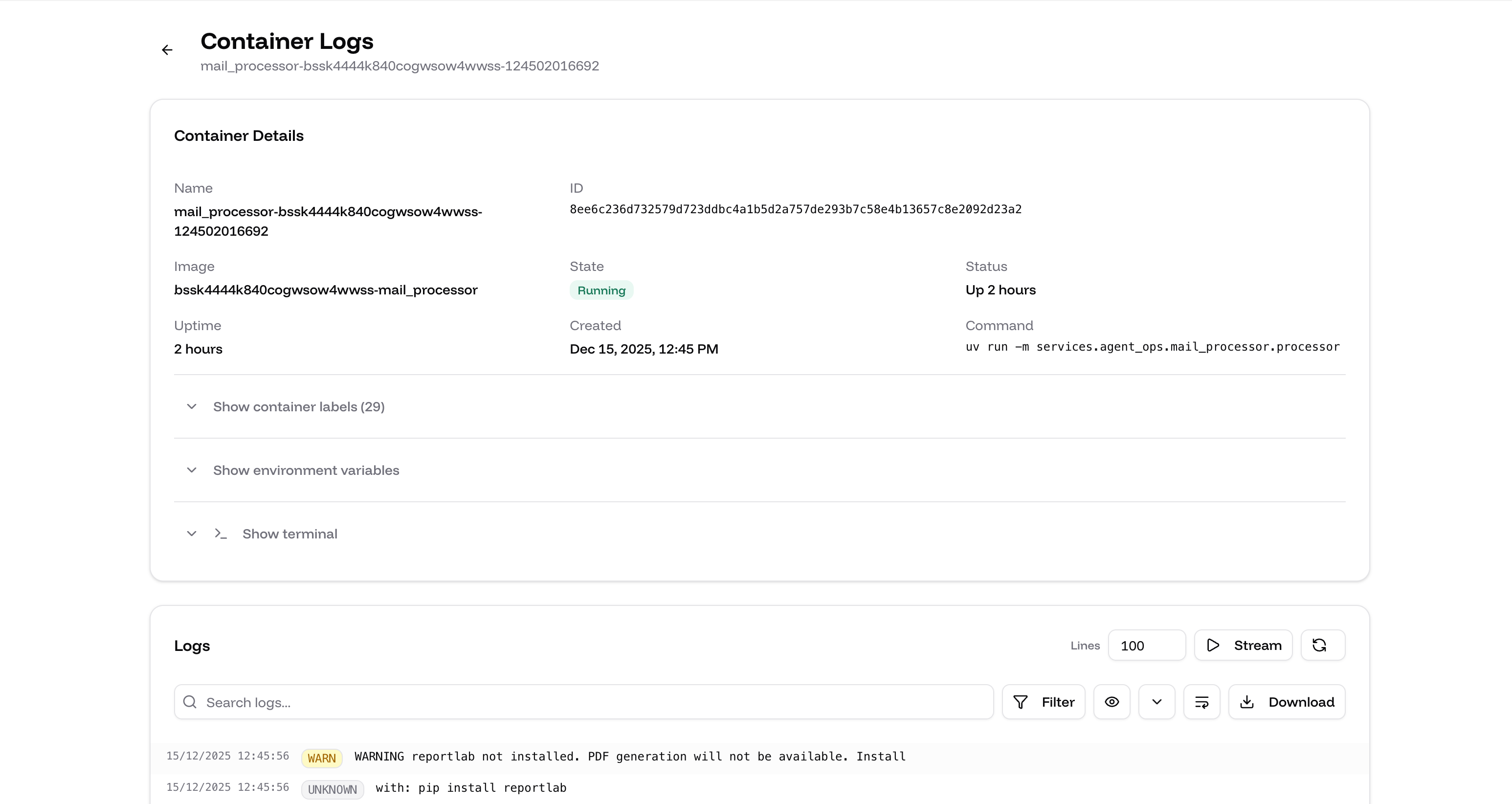The height and width of the screenshot is (804, 1512).
Task: Click the play icon on the Stream button
Action: coord(1214,645)
